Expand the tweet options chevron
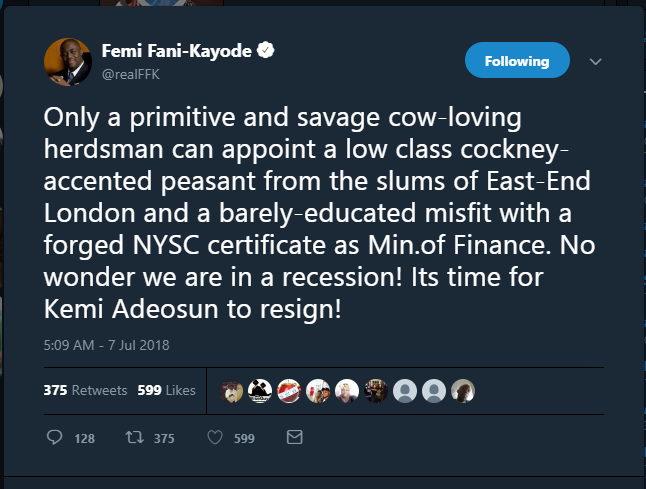This screenshot has height=489, width=646. 596,61
